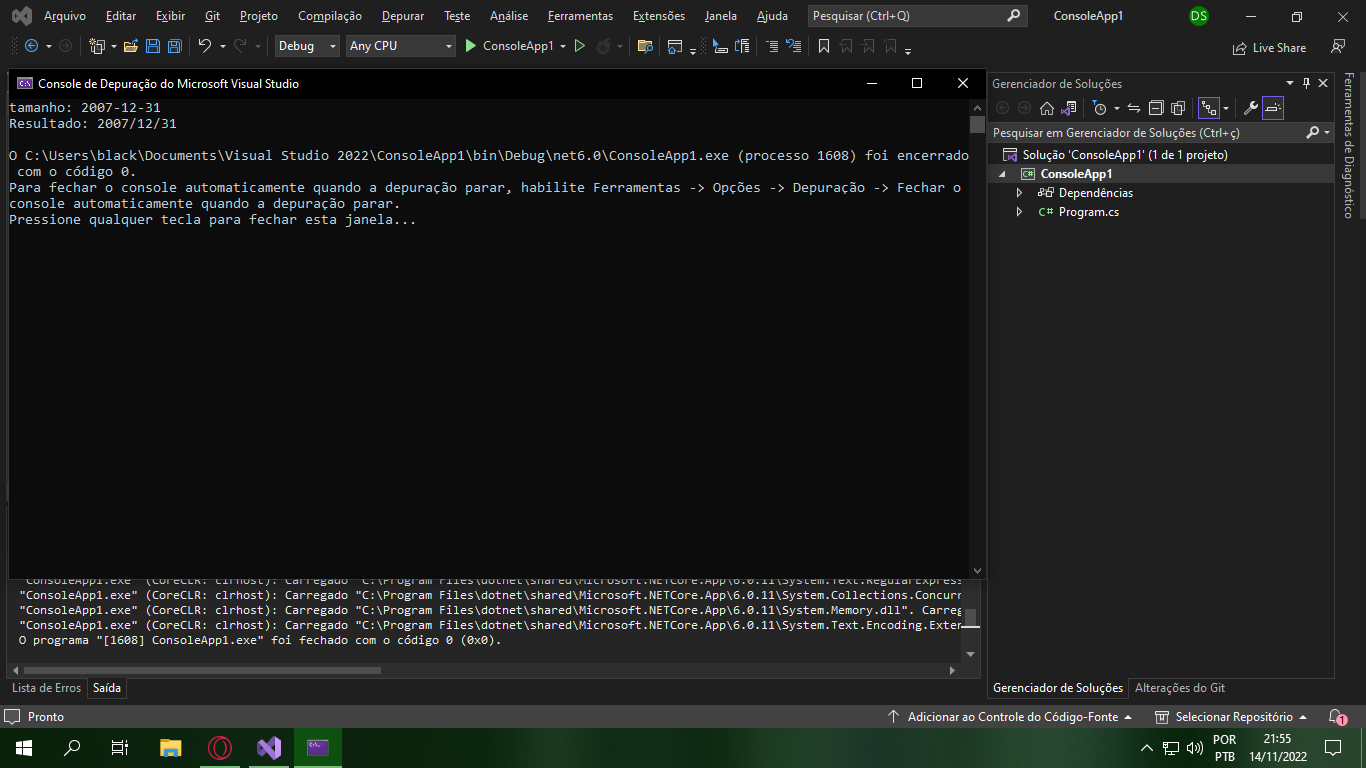Expand the Dependências node
Viewport: 1366px width, 768px height.
click(x=1019, y=193)
